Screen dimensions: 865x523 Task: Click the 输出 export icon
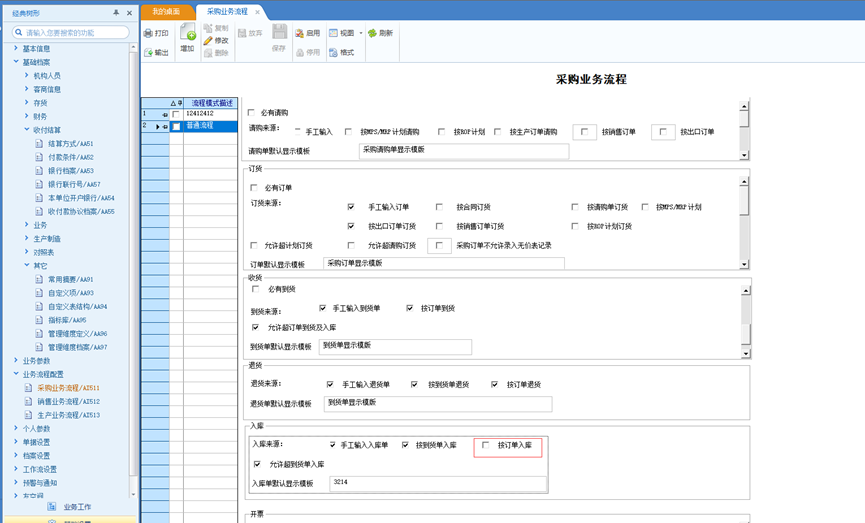(x=148, y=52)
